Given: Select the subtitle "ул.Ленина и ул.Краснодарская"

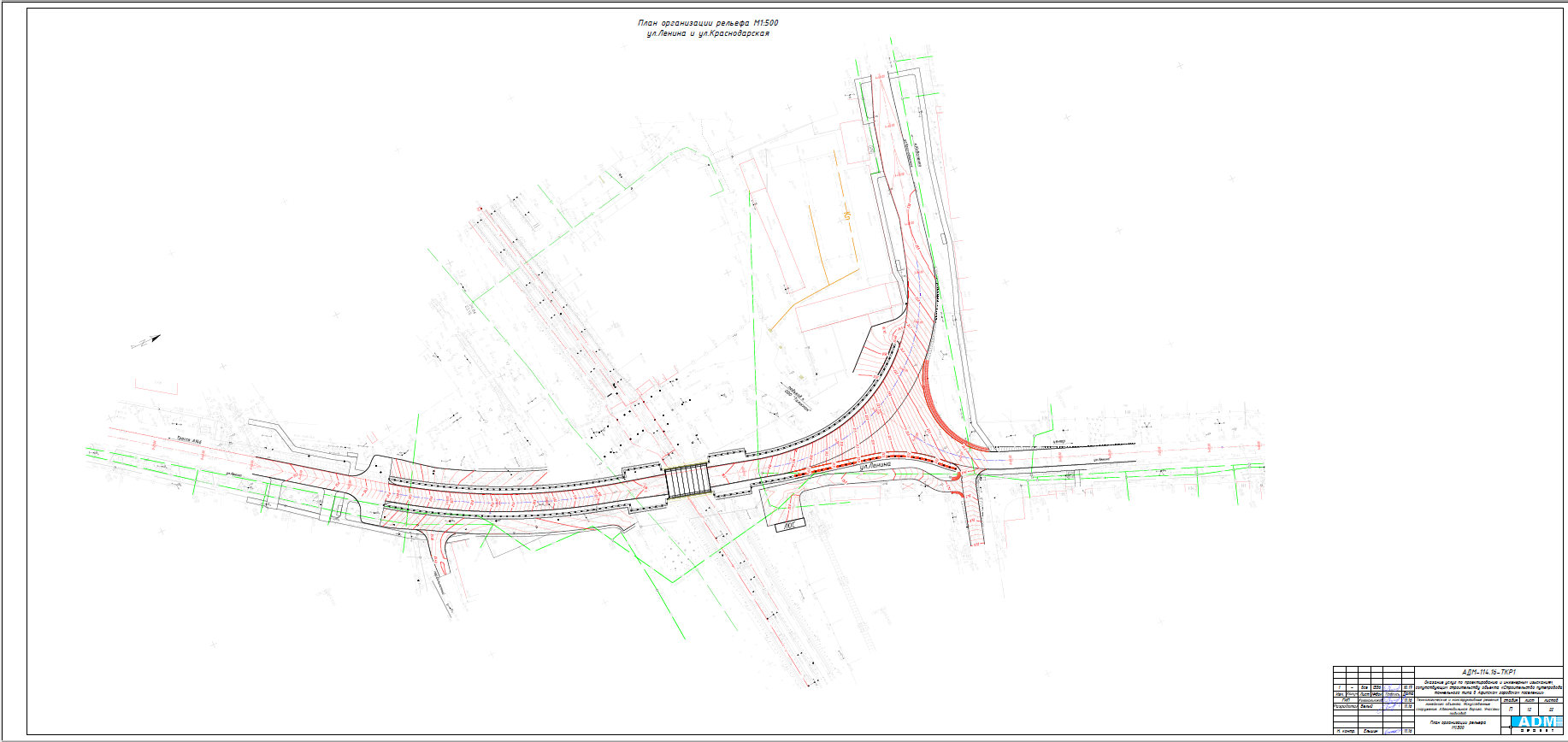Looking at the screenshot, I should [x=708, y=34].
